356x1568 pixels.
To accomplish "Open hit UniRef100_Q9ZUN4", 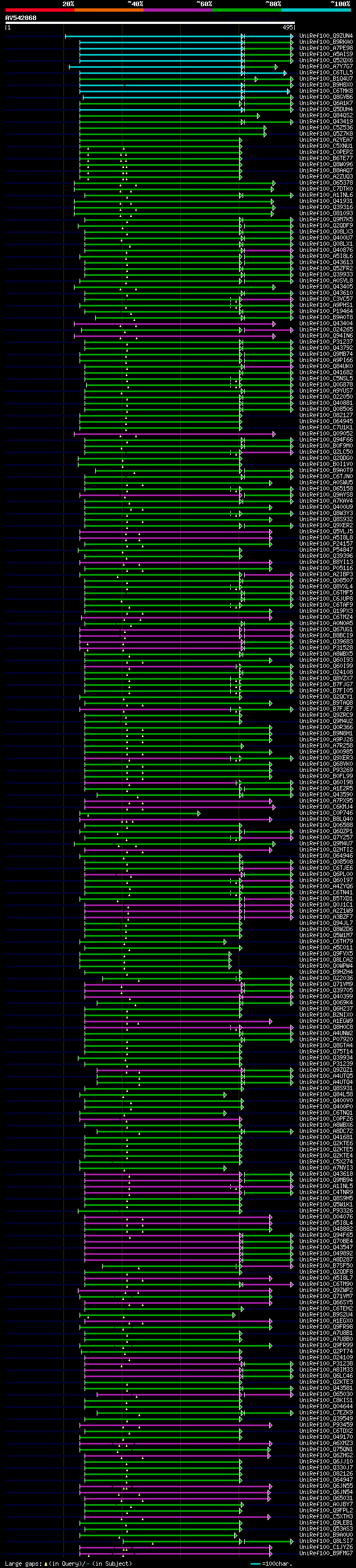I will click(x=326, y=36).
